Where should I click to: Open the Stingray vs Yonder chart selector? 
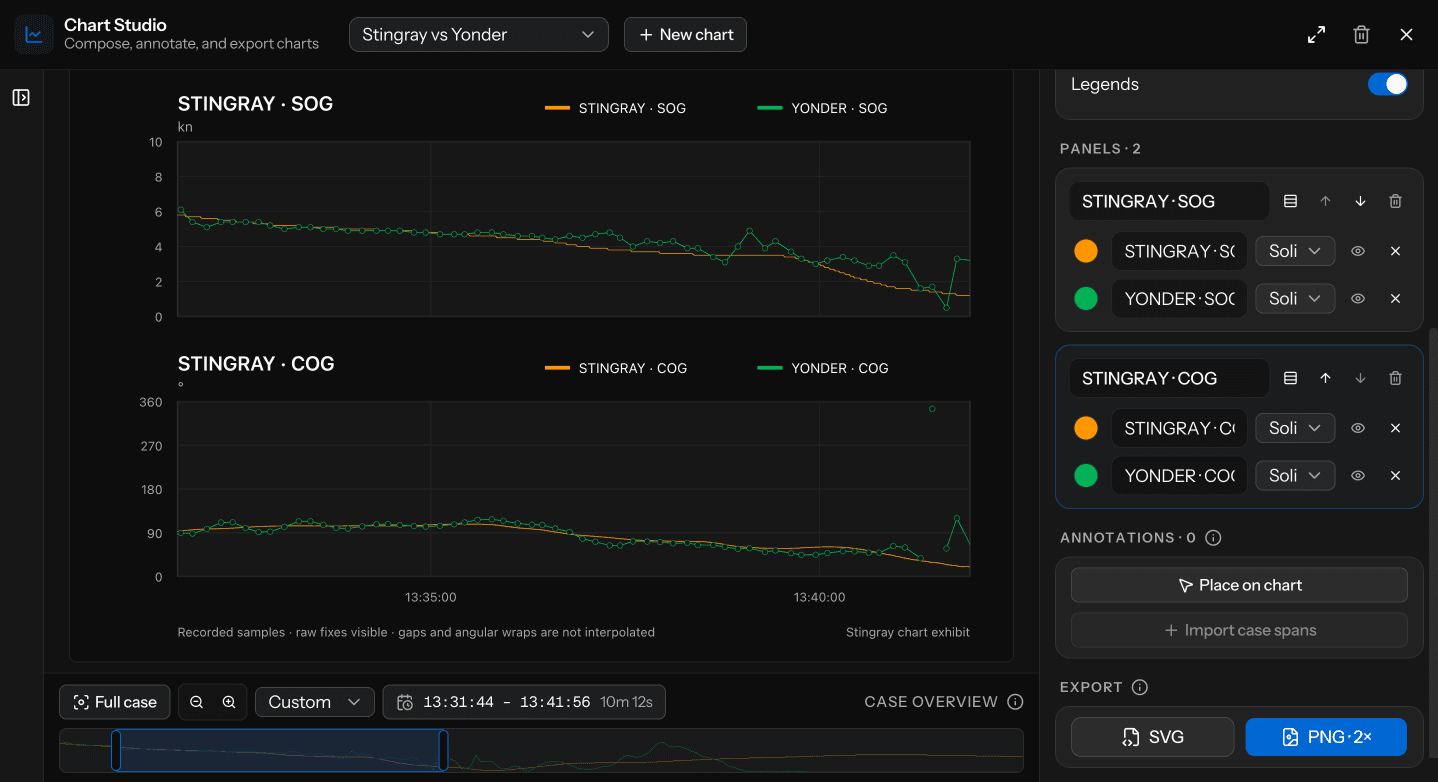[479, 35]
